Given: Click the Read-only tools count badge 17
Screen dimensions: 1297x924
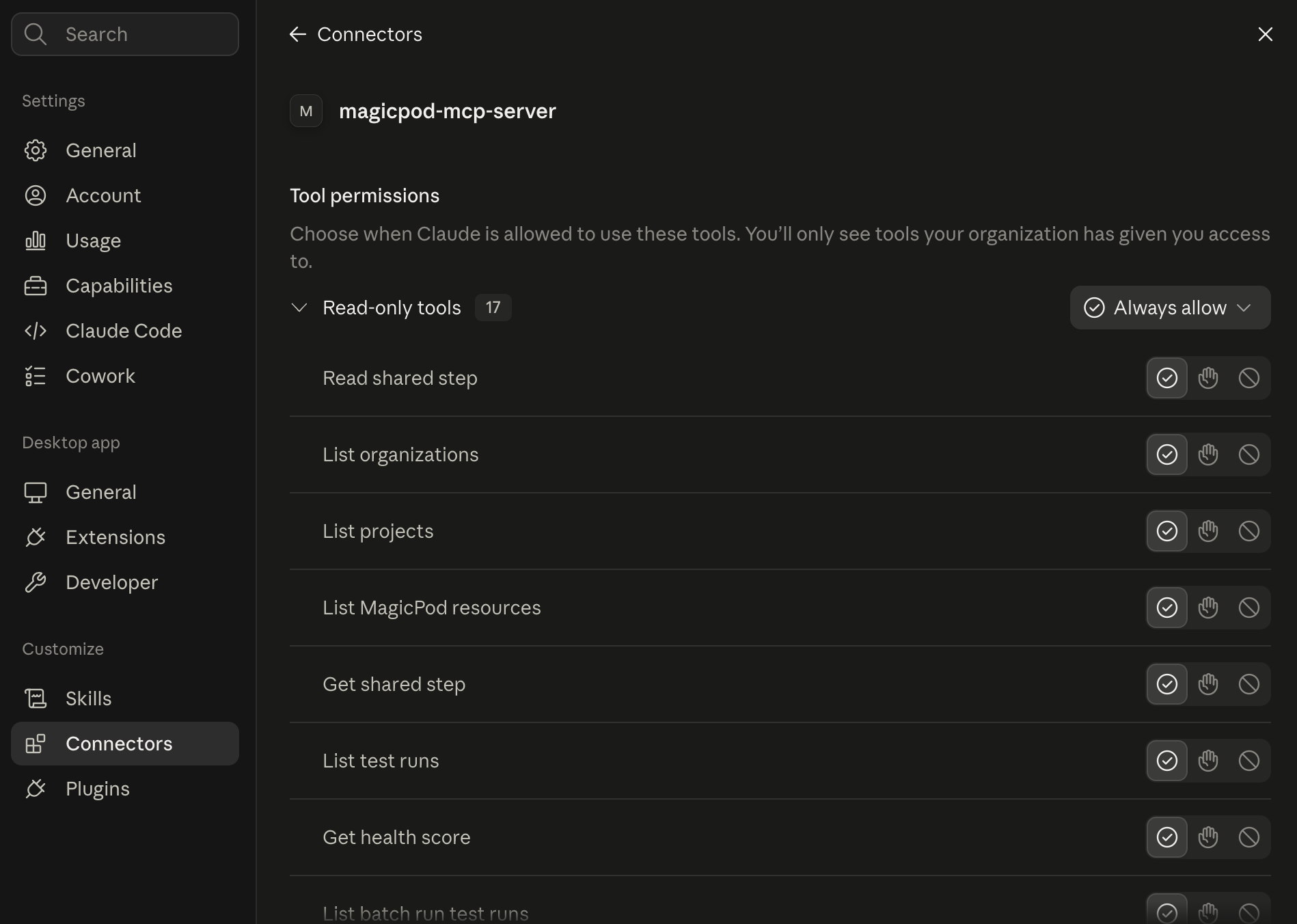Looking at the screenshot, I should pyautogui.click(x=493, y=308).
